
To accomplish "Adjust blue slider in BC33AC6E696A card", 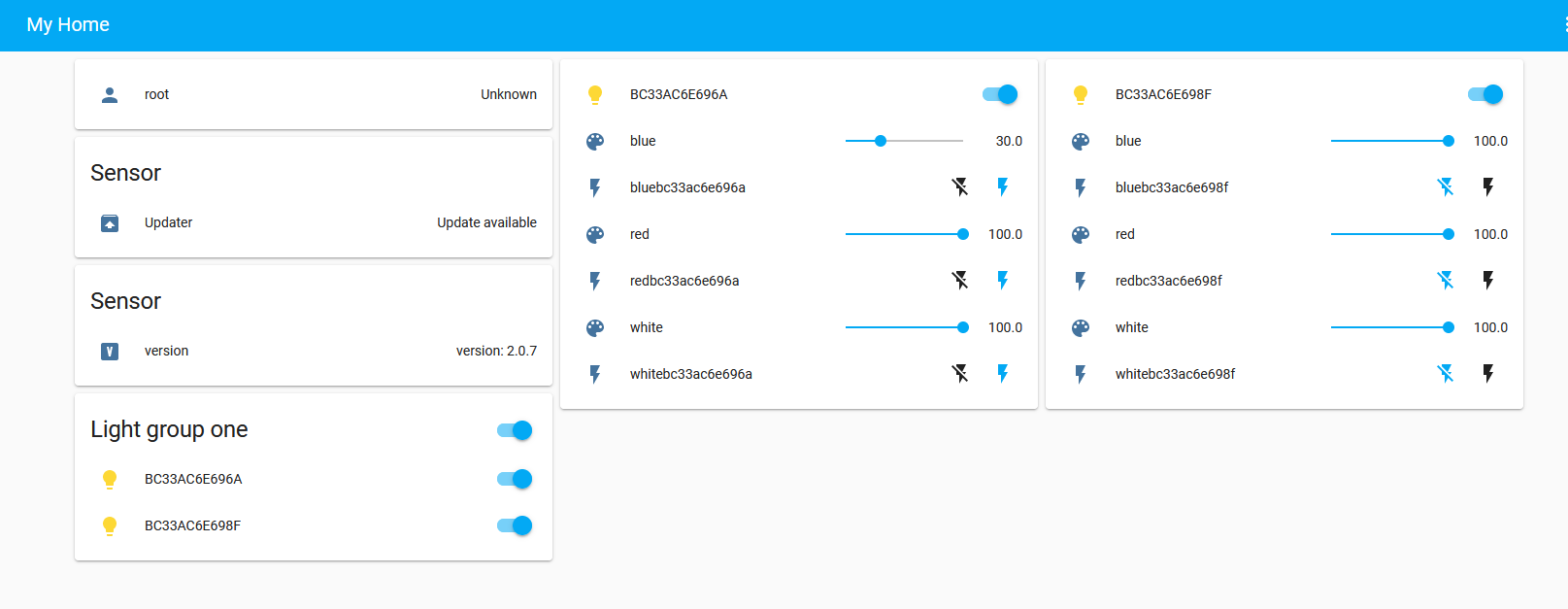I will [904, 141].
